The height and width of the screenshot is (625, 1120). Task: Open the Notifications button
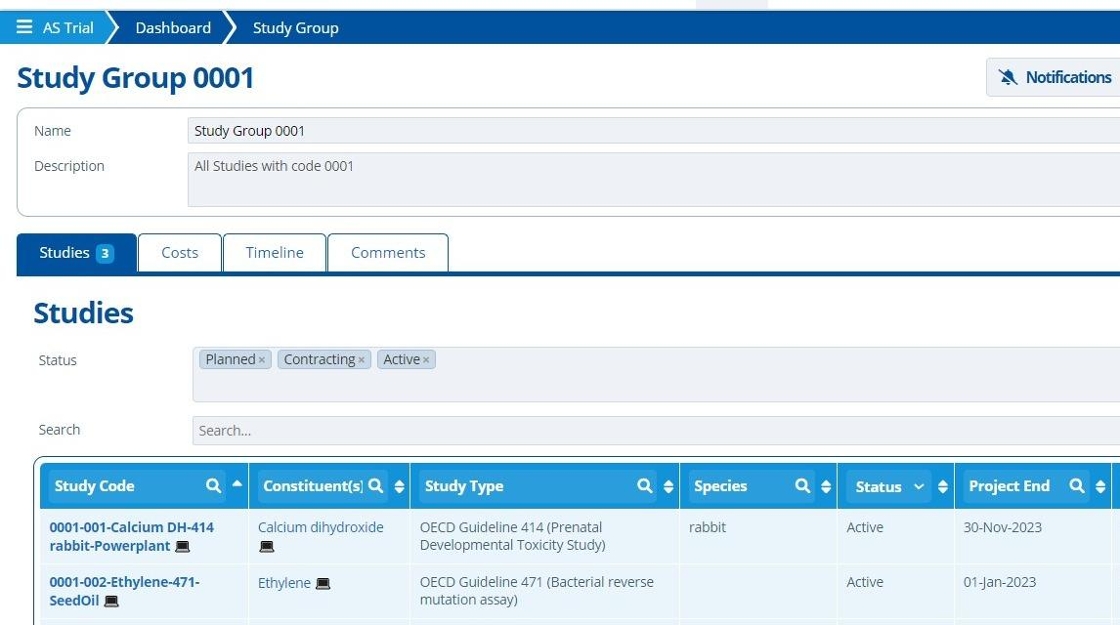(x=1053, y=77)
